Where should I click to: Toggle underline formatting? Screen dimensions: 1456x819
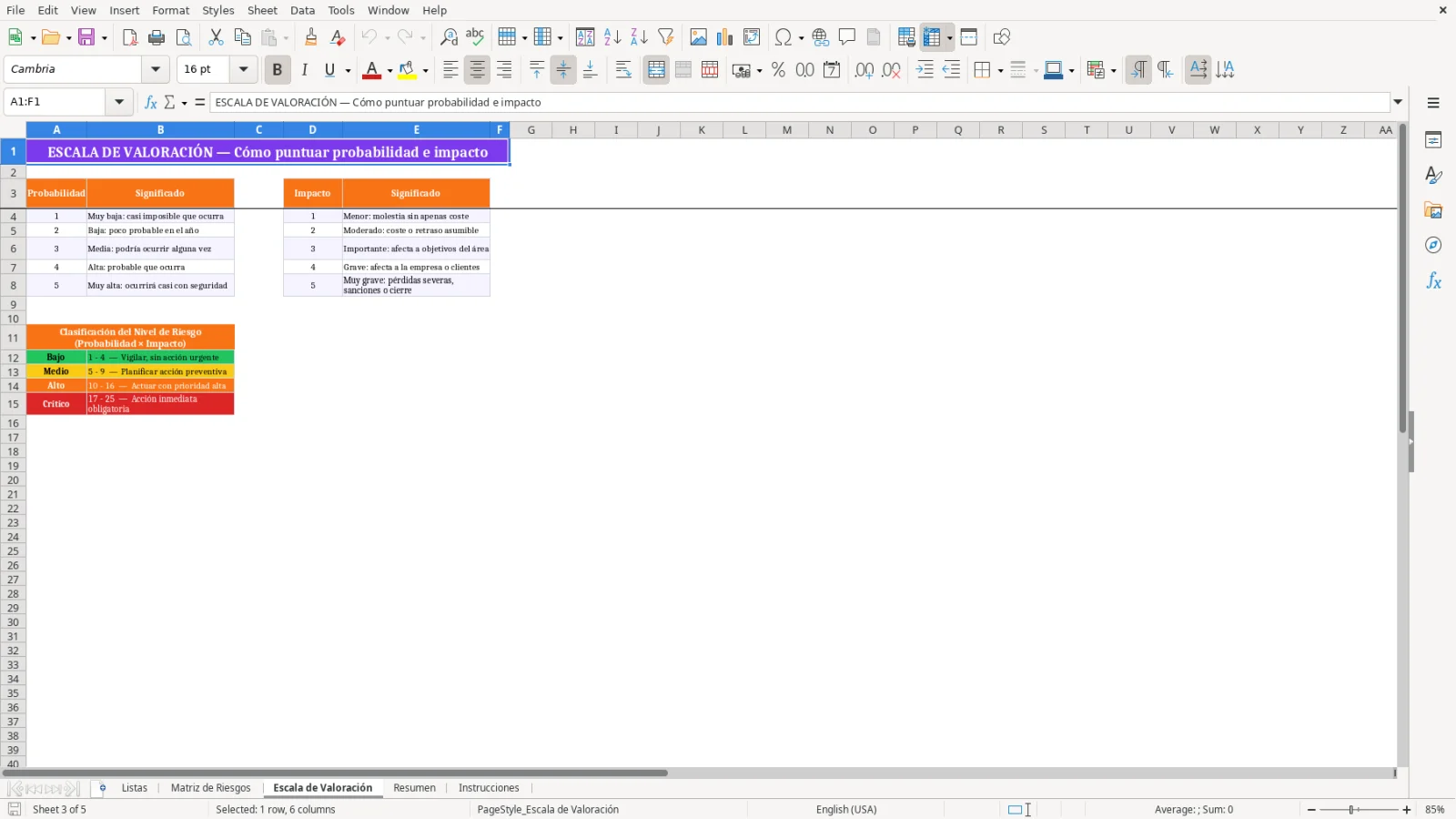329,70
